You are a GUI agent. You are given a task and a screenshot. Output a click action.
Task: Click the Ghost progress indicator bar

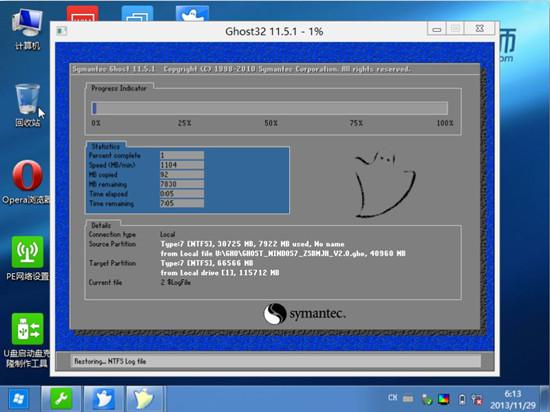[269, 108]
